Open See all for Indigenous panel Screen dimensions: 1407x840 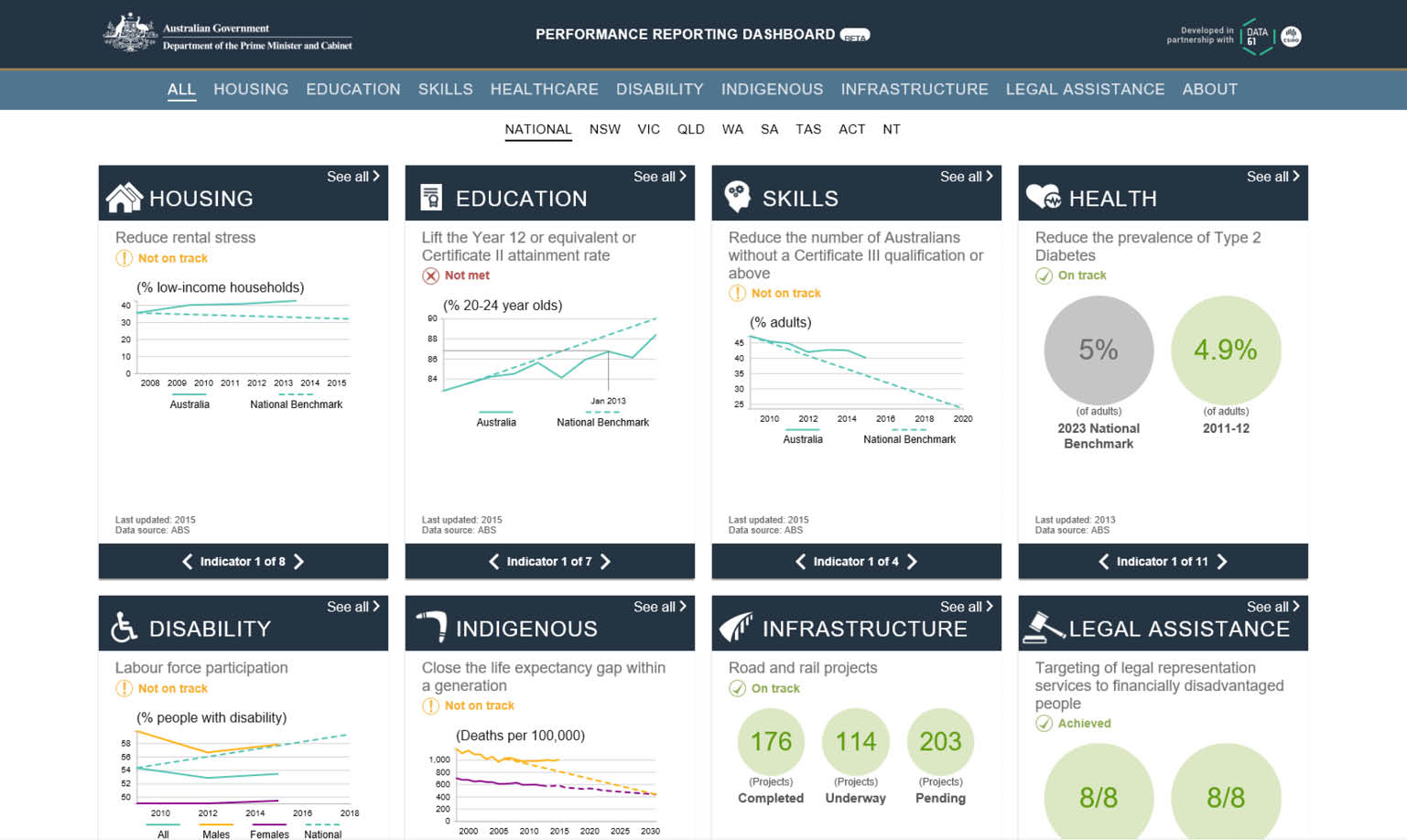(x=659, y=607)
